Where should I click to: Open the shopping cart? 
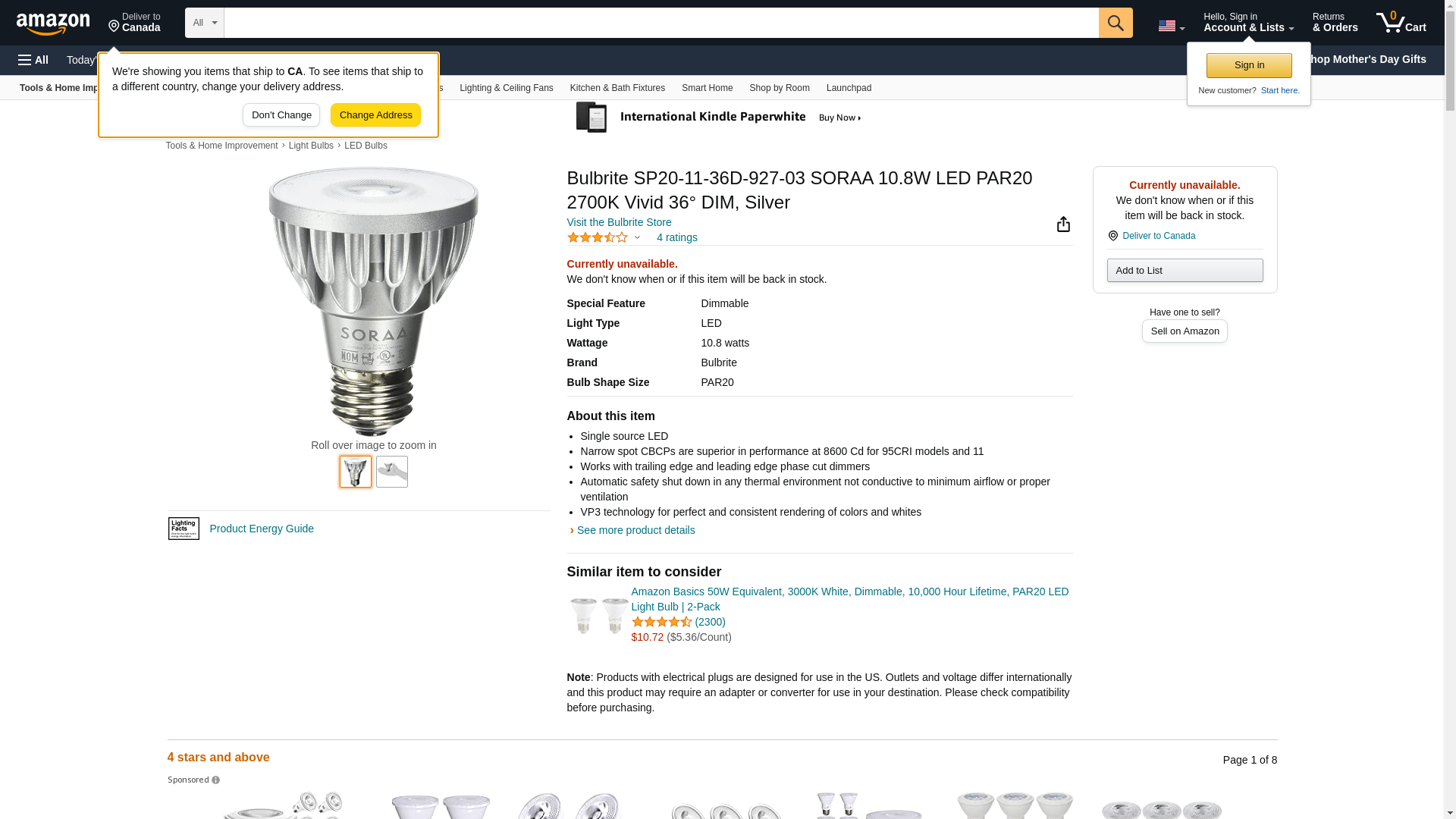coord(1401,23)
